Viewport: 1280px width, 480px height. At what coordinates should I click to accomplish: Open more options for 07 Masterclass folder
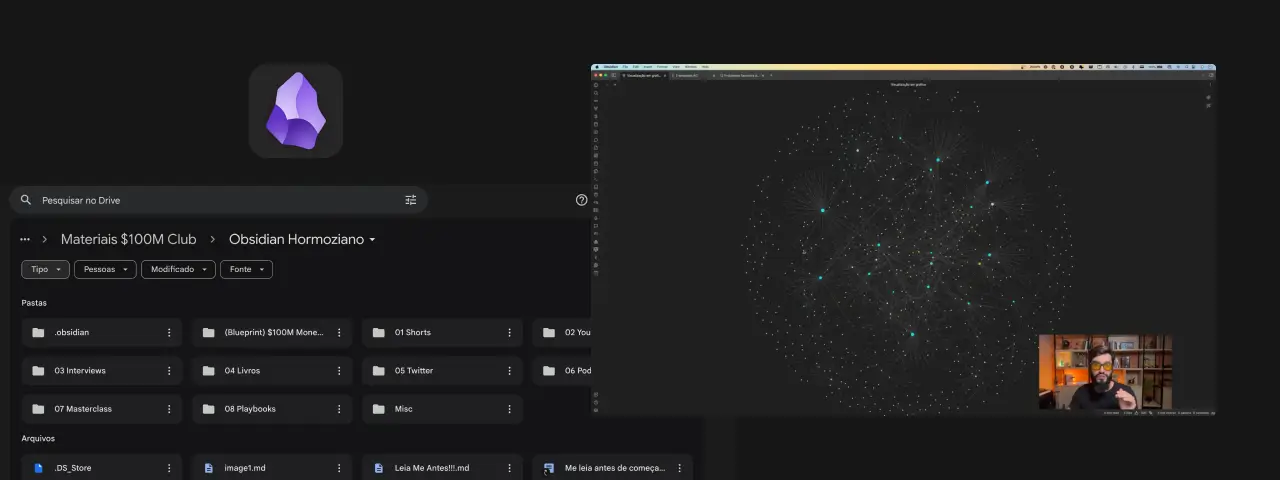pyautogui.click(x=169, y=409)
